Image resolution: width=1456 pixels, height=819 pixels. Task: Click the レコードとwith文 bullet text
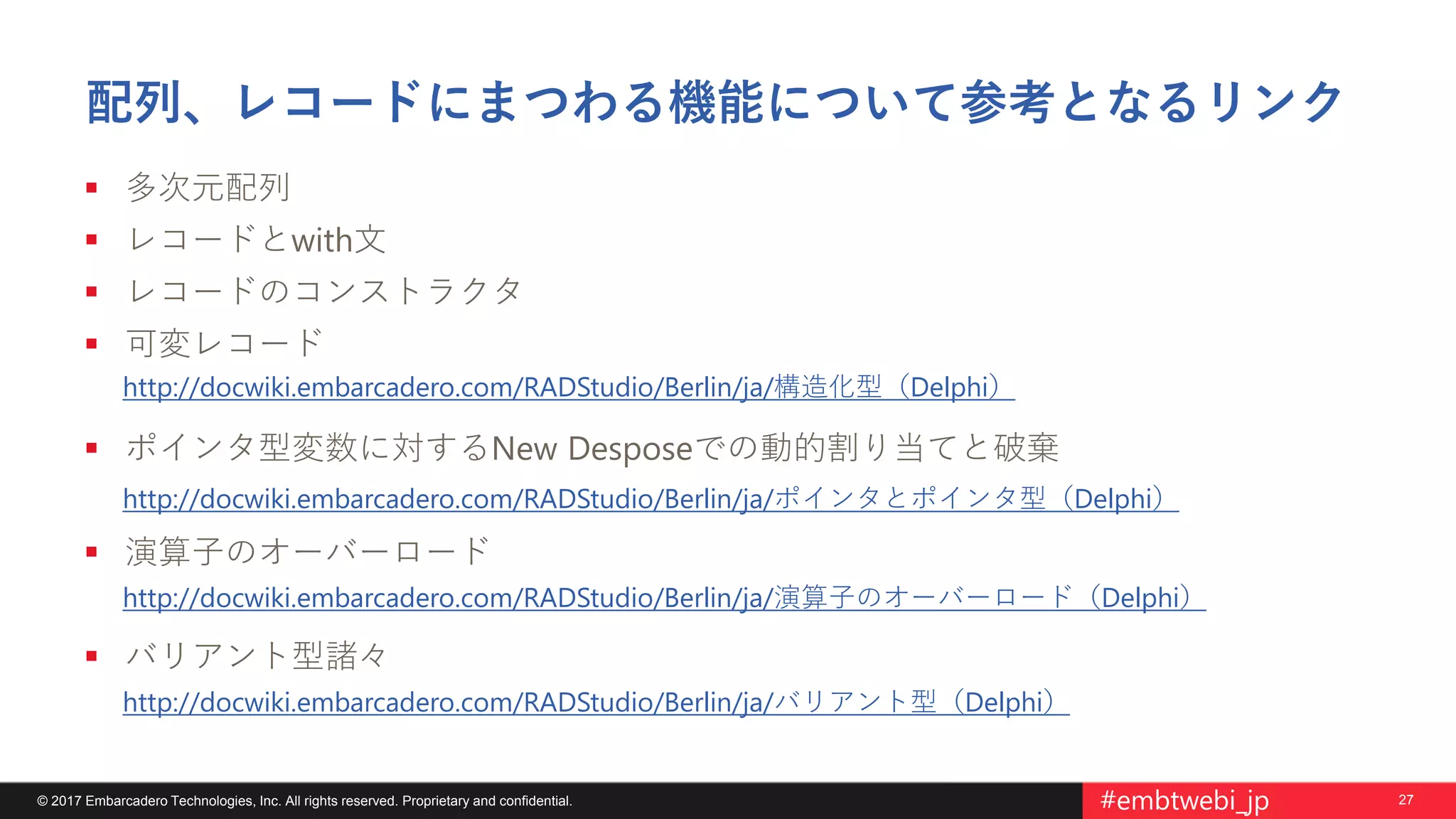(x=256, y=240)
